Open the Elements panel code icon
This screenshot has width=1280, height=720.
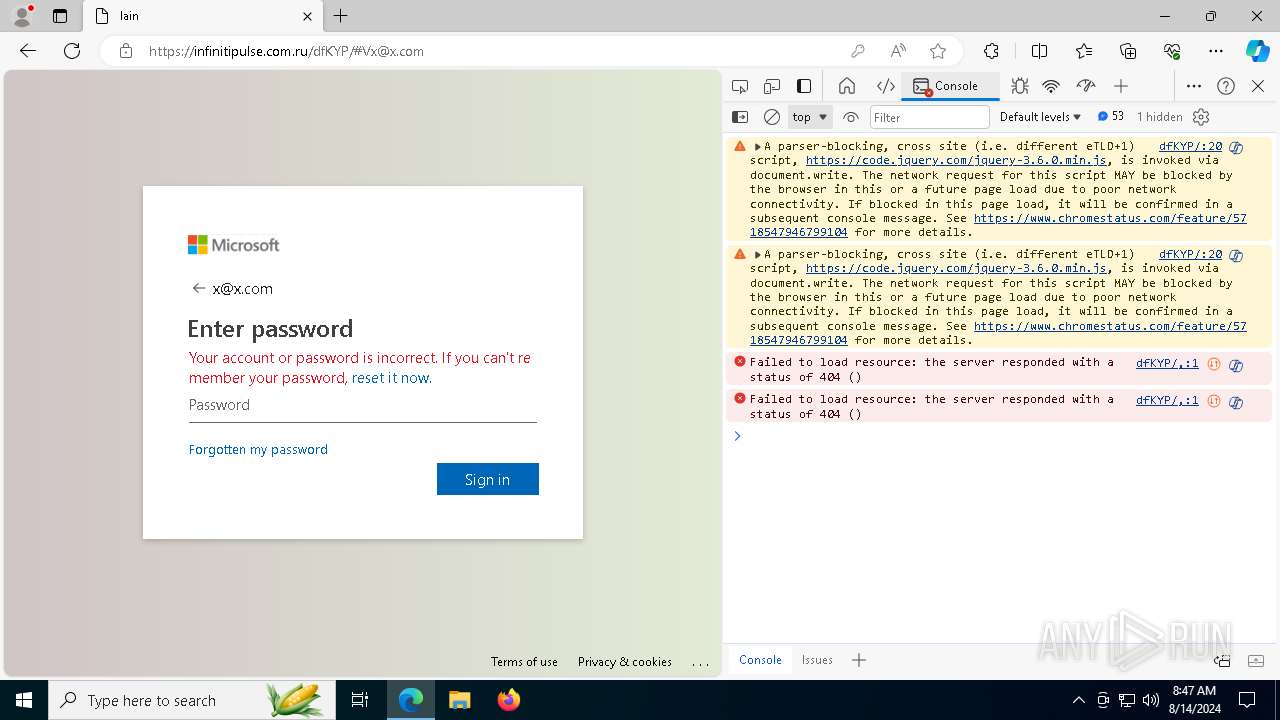(885, 86)
